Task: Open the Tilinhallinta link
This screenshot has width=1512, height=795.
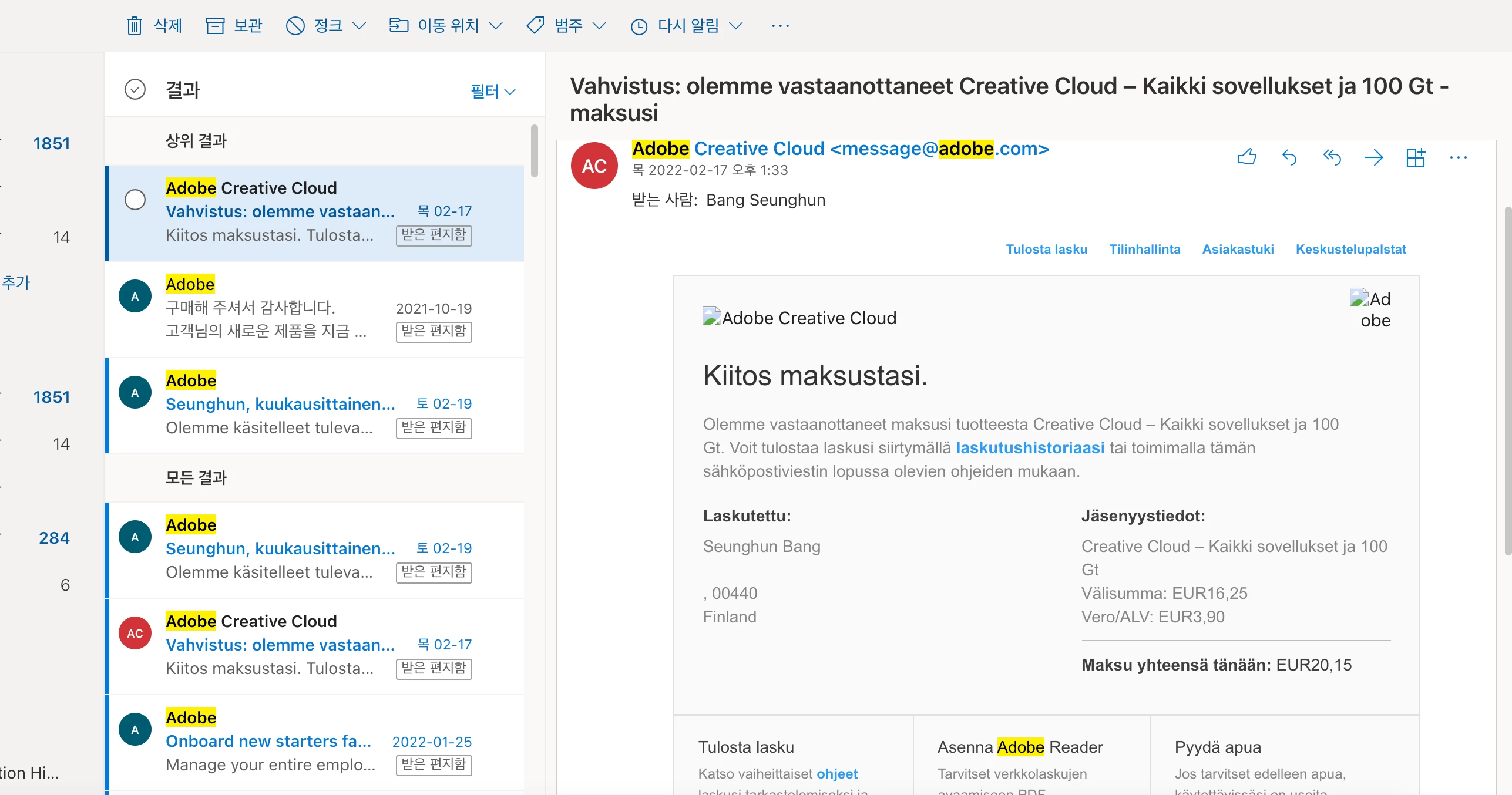Action: tap(1144, 249)
